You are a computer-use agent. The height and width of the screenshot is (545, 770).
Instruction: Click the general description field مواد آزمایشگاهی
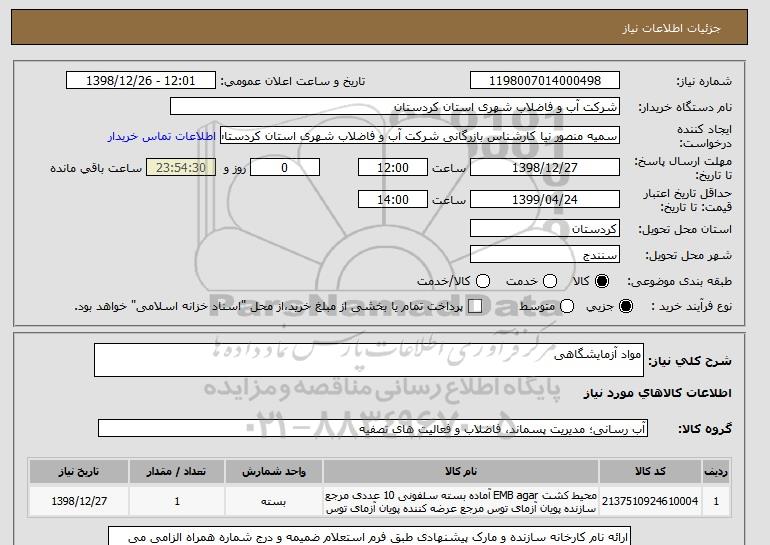click(x=369, y=360)
